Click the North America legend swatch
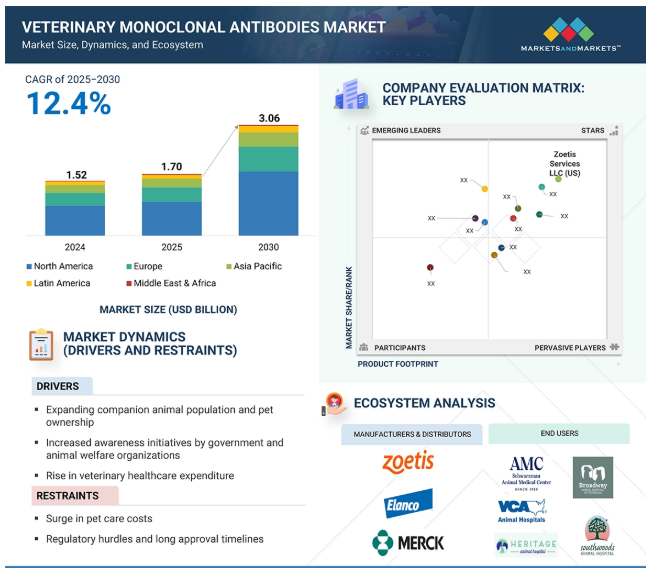This screenshot has height=568, width=646. 28,267
